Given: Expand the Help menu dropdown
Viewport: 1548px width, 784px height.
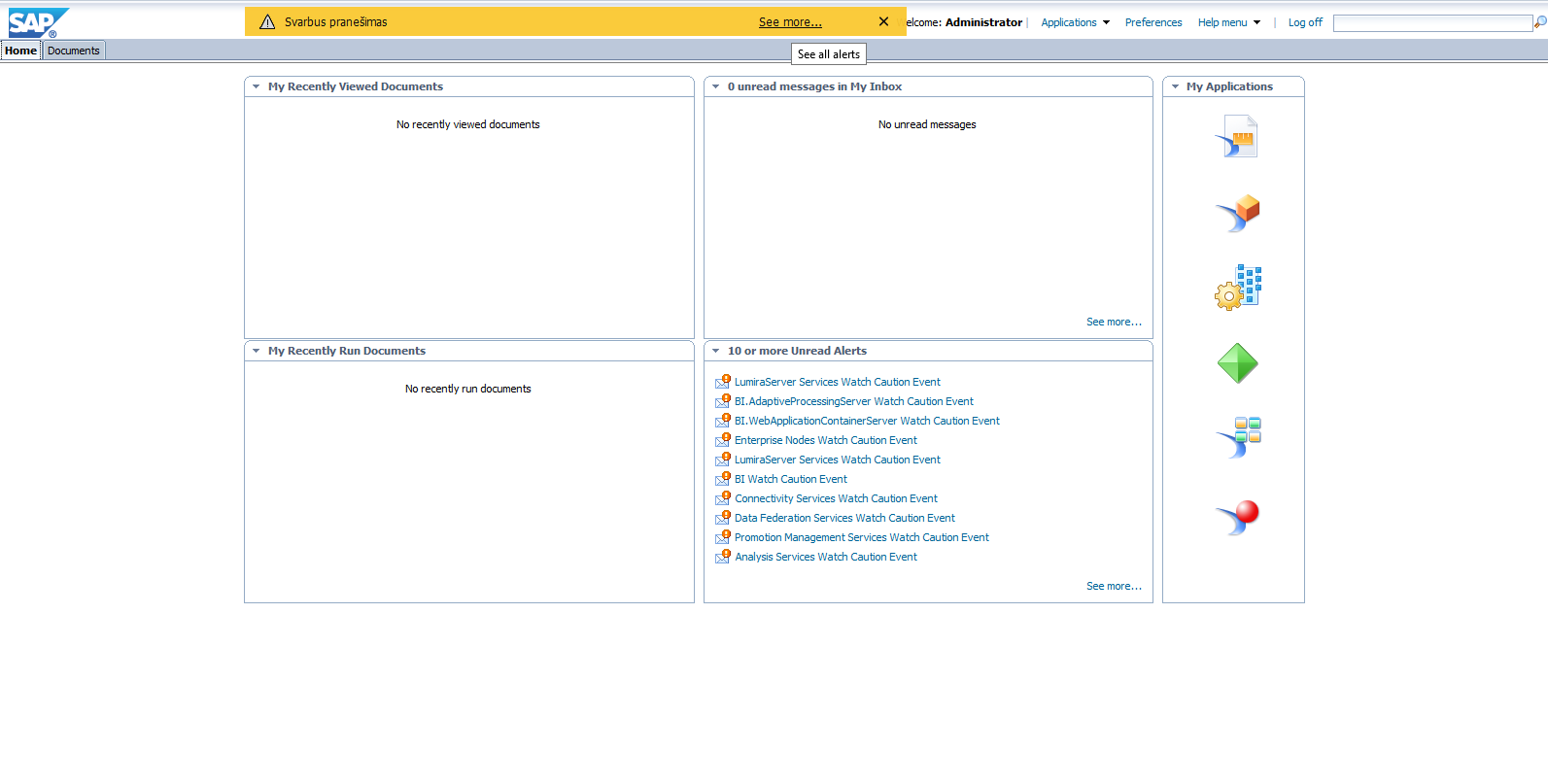Looking at the screenshot, I should point(1228,22).
